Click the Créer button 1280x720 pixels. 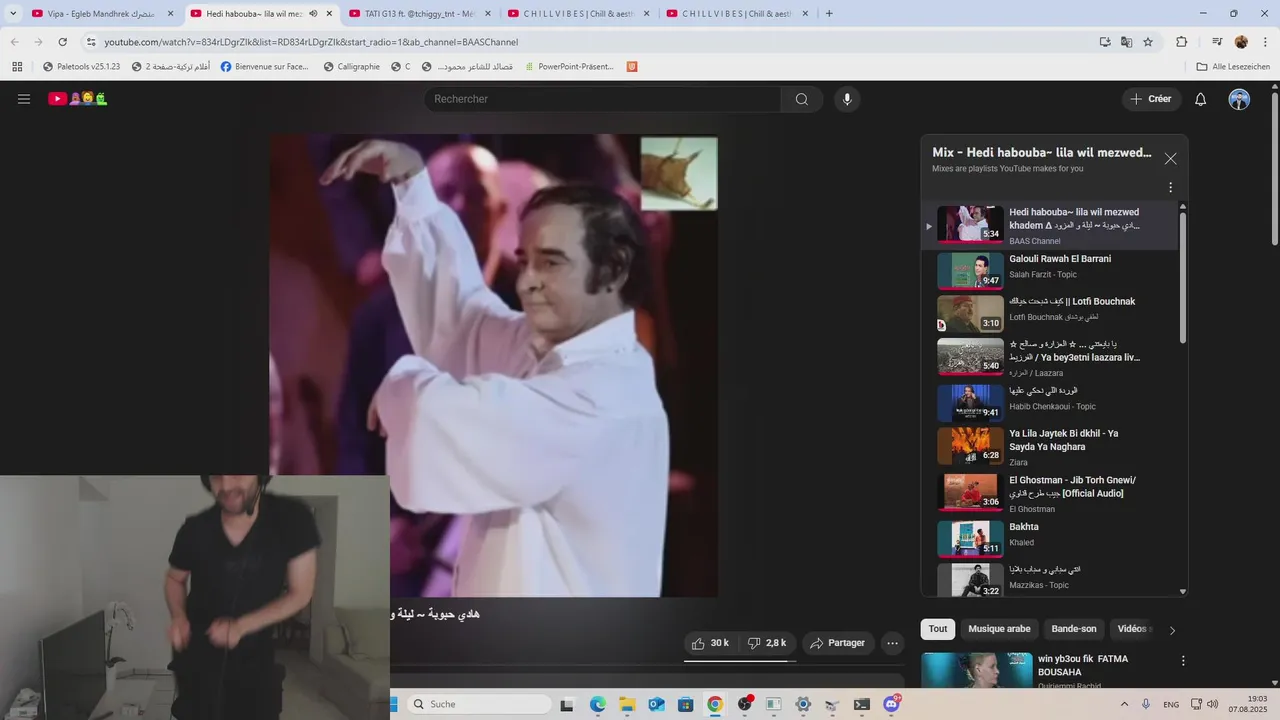(x=1151, y=99)
